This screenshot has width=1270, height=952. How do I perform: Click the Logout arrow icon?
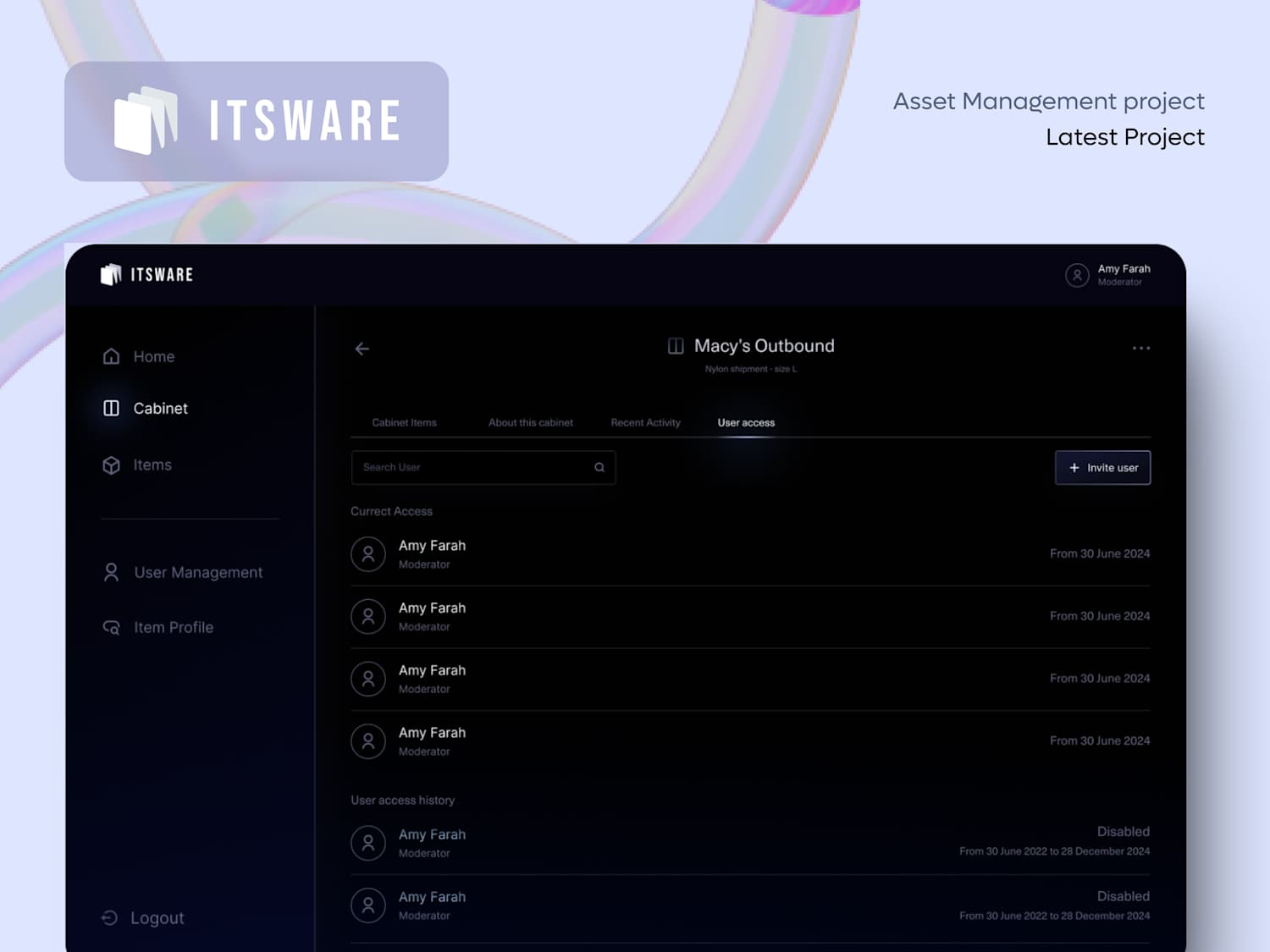pyautogui.click(x=109, y=917)
